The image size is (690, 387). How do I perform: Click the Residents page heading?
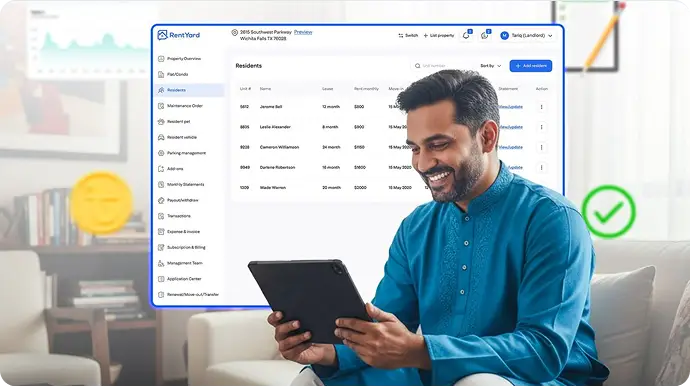point(249,66)
